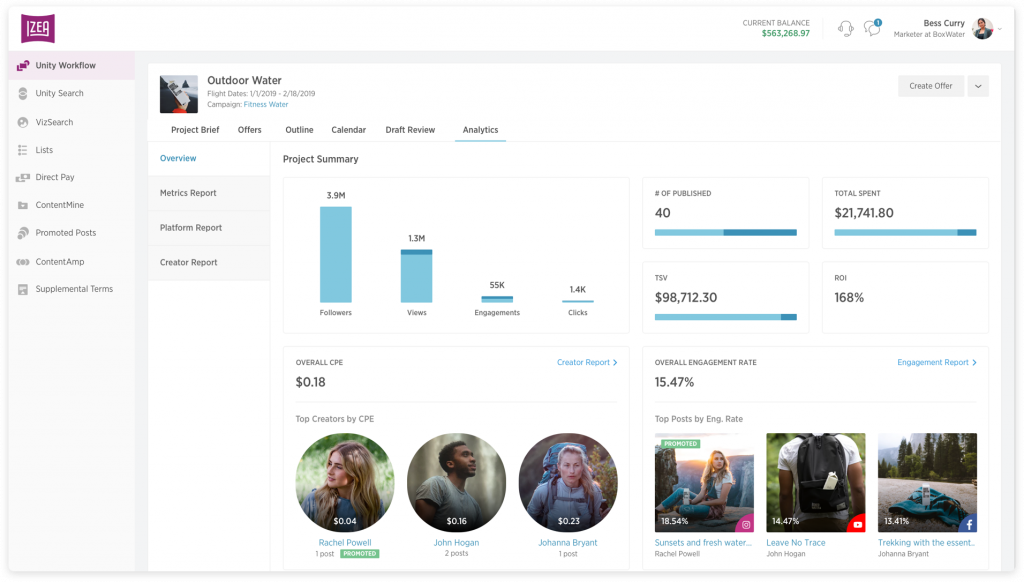Switch to the Draft Review tab
The height and width of the screenshot is (582, 1024).
[x=410, y=130]
